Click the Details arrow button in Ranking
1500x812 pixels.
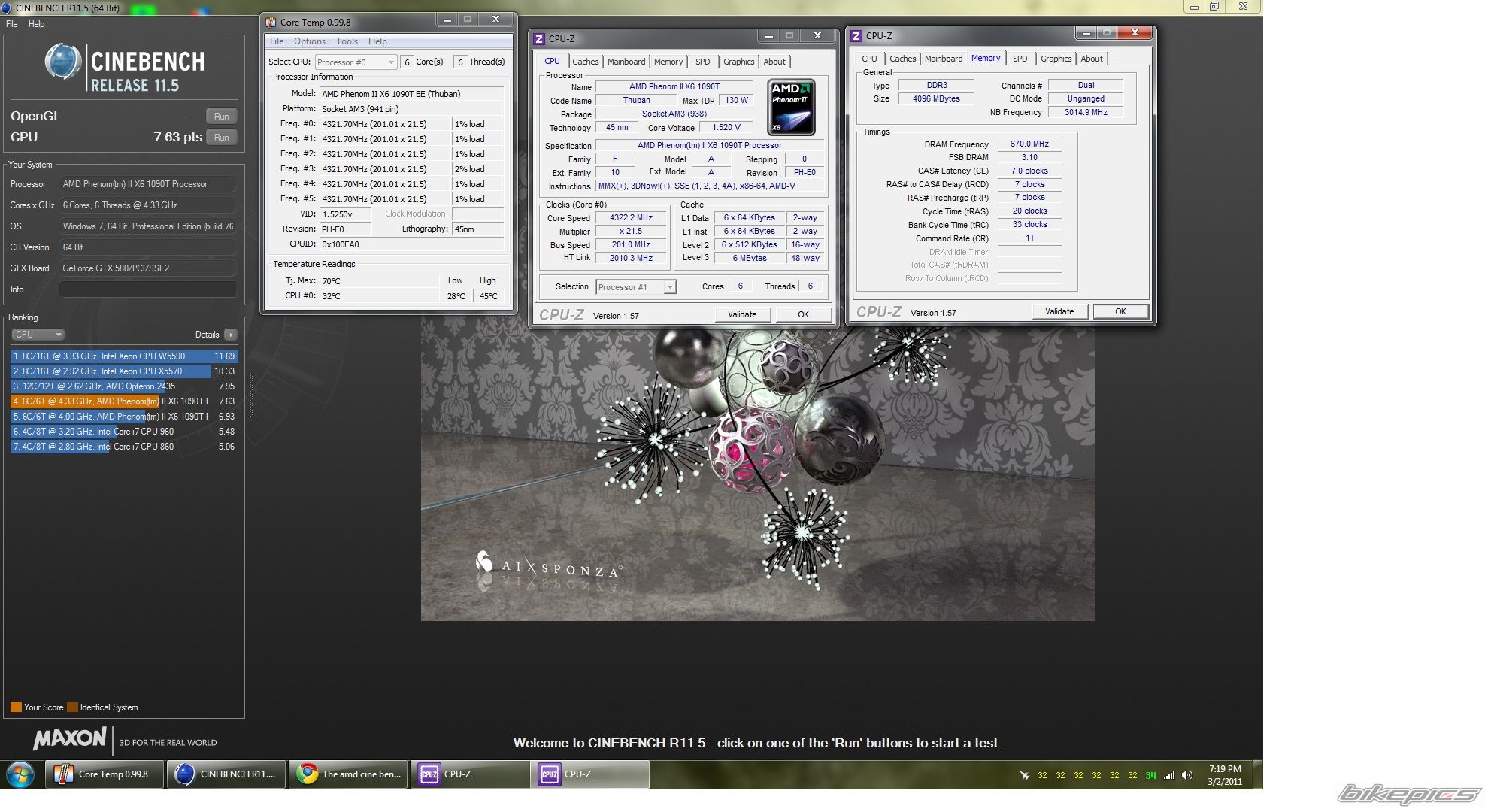pos(231,335)
